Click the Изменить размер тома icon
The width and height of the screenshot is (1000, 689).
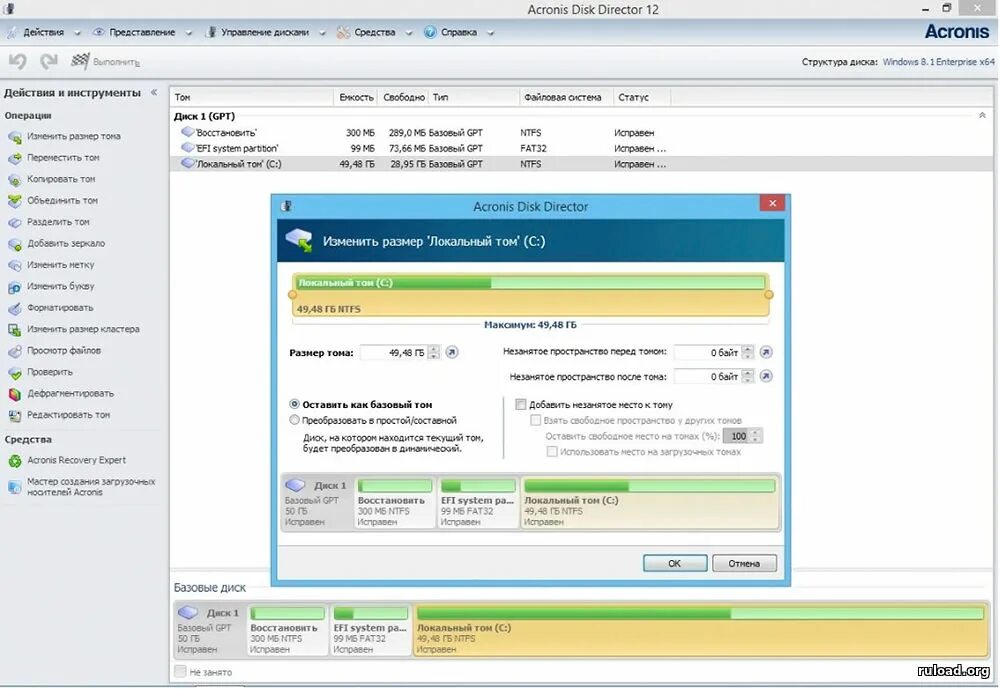15,137
